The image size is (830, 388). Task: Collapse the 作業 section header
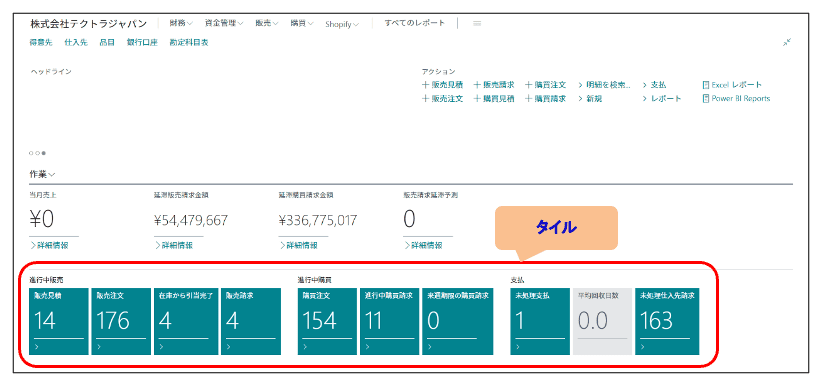point(42,174)
